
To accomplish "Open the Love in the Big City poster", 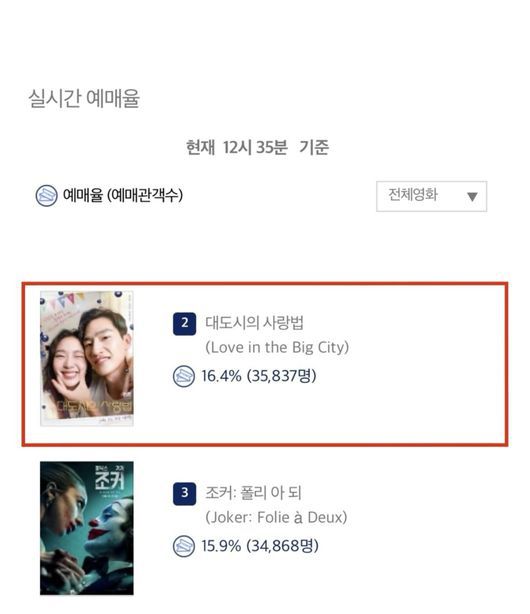I will point(87,358).
